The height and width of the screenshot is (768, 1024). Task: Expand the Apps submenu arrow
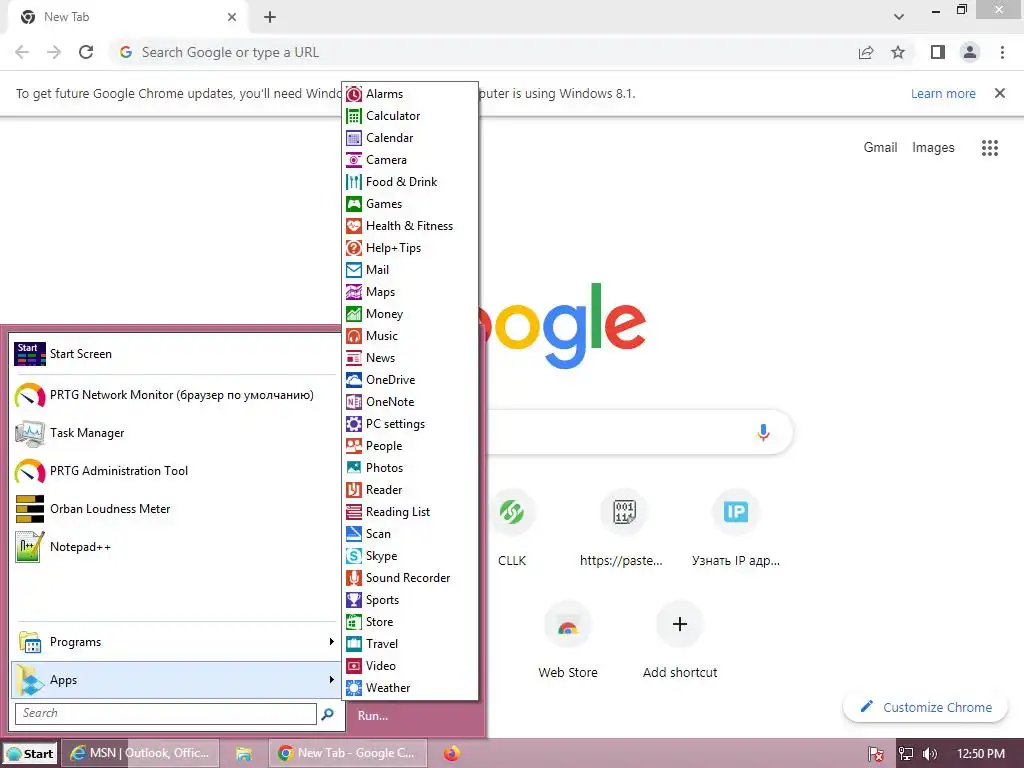tap(332, 680)
